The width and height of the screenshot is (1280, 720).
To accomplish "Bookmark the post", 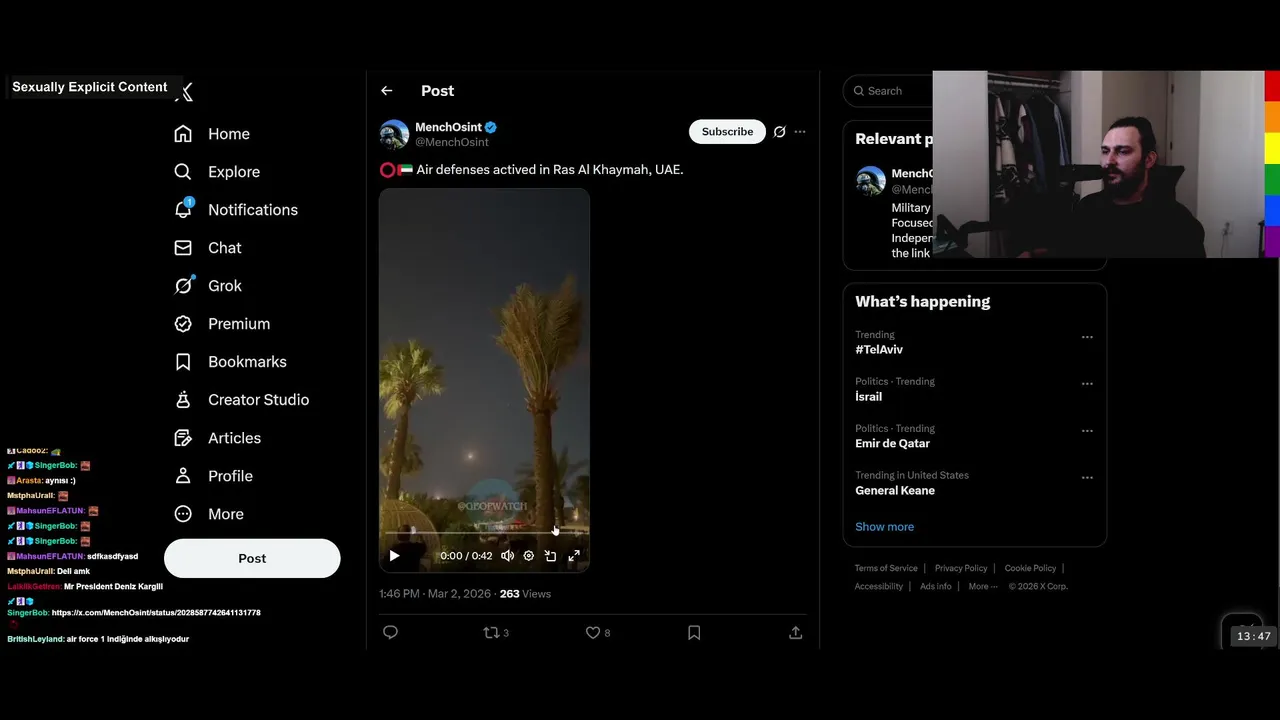I will (694, 633).
